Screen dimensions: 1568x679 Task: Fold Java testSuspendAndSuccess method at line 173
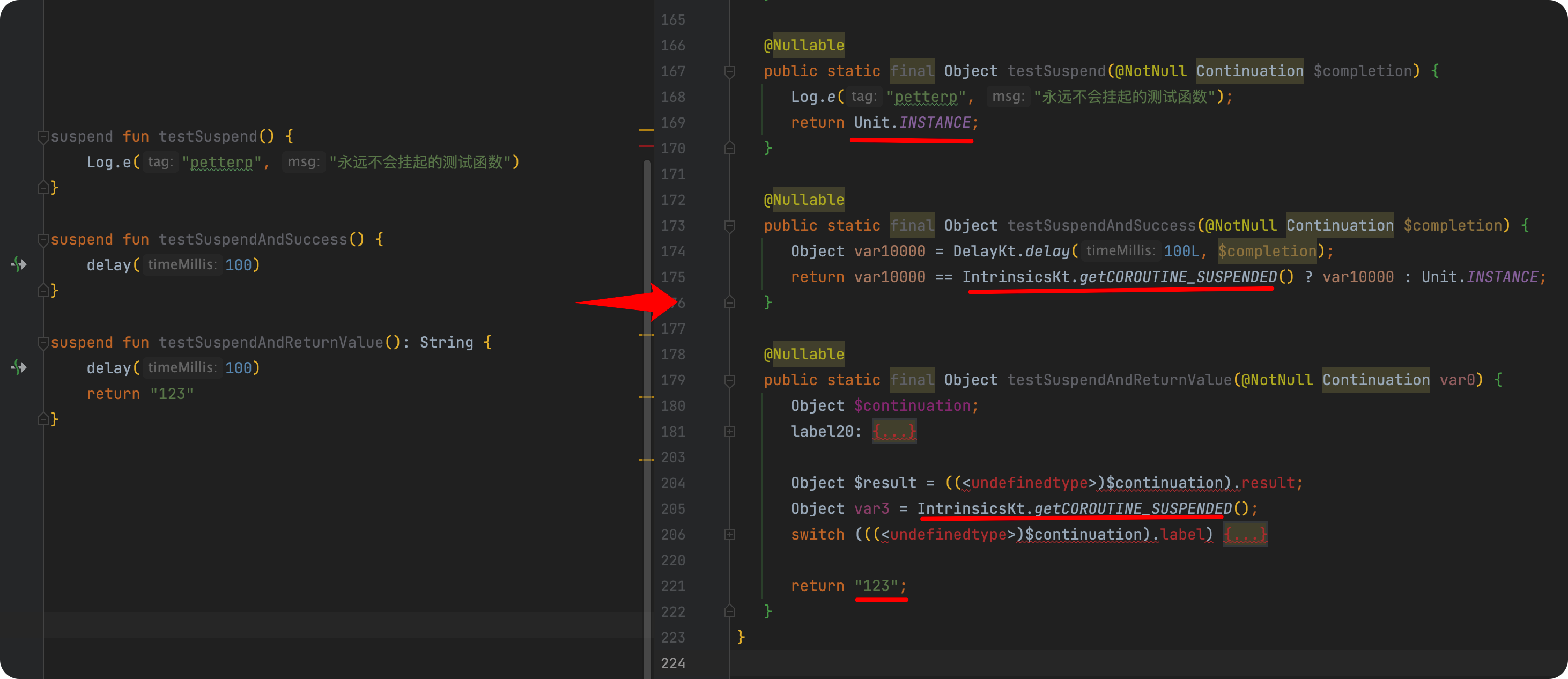click(730, 226)
